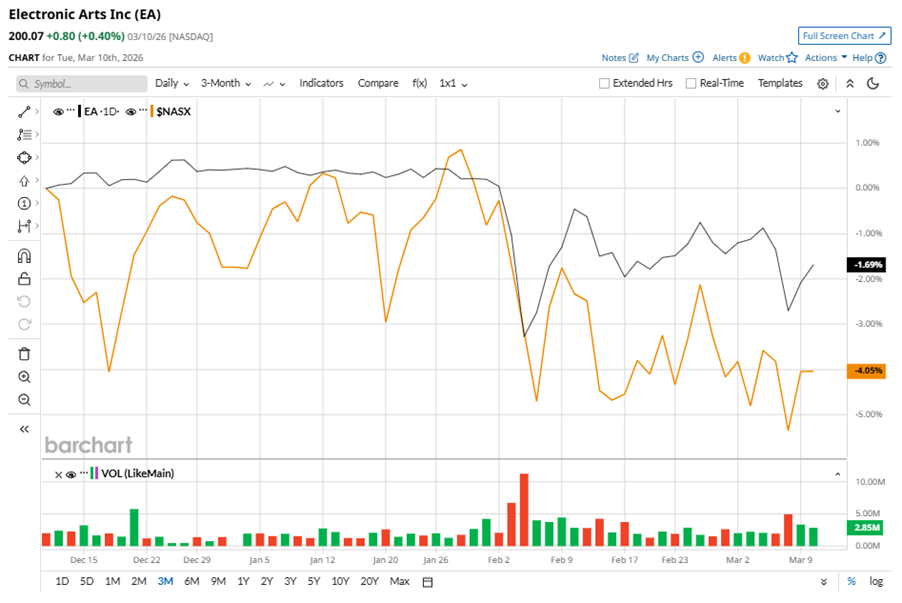Click the Full Screen Chart button
This screenshot has height=603, width=902.
pyautogui.click(x=844, y=36)
